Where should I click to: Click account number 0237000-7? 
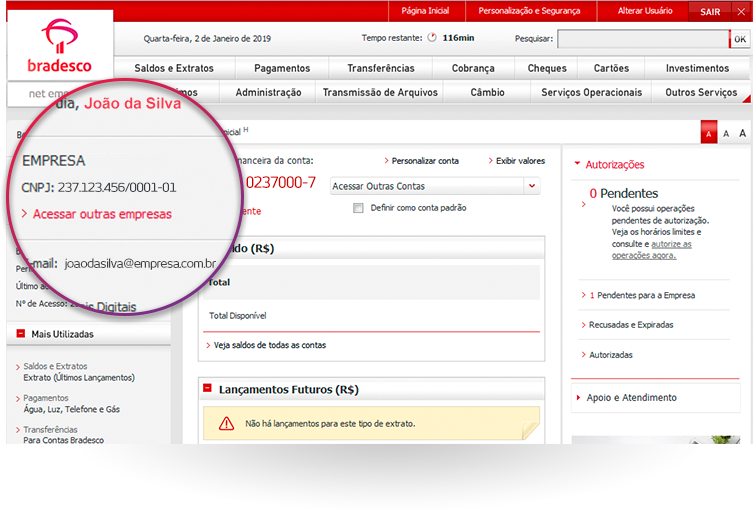(x=281, y=182)
